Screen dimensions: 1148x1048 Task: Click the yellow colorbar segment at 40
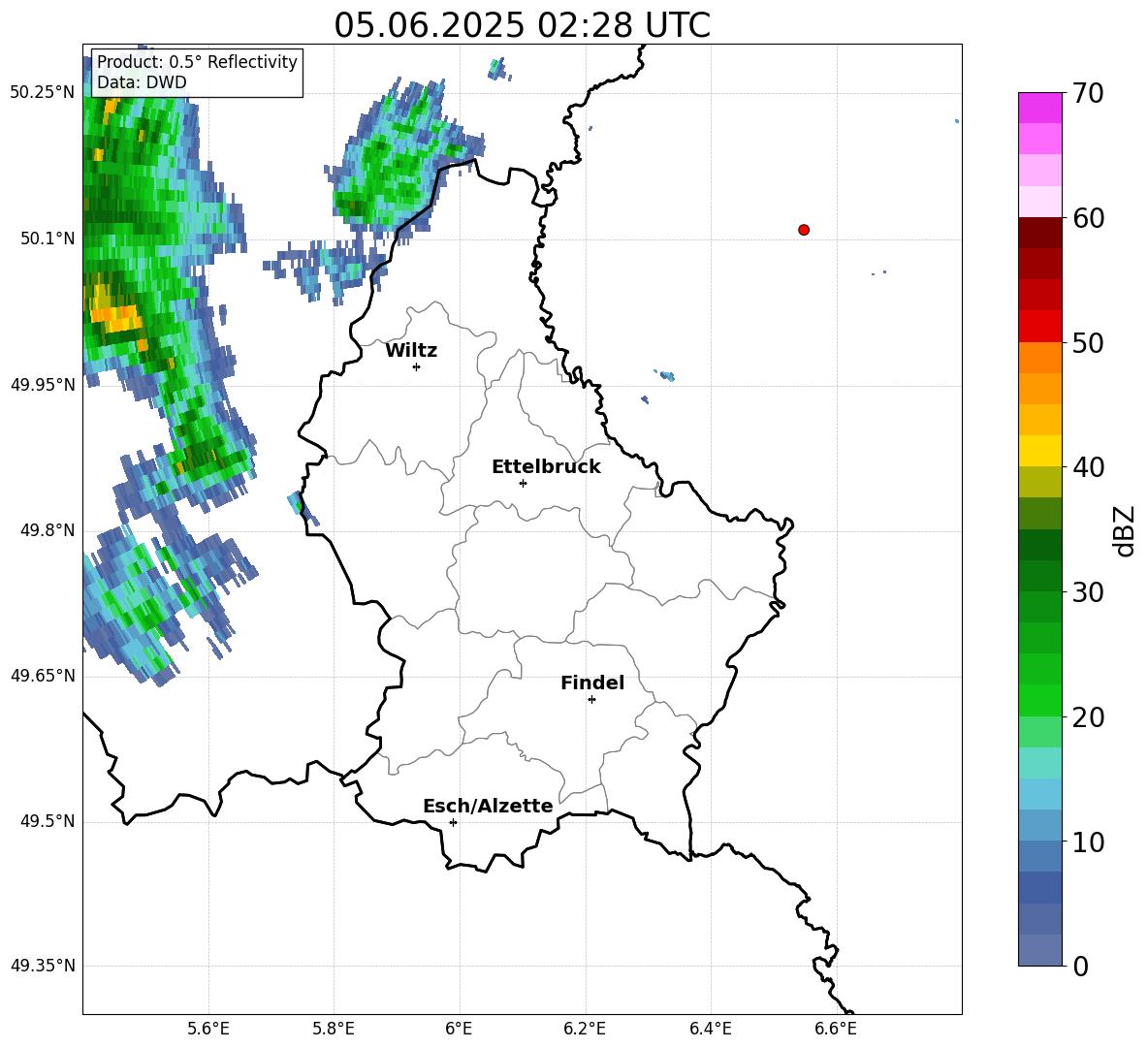click(x=1039, y=451)
